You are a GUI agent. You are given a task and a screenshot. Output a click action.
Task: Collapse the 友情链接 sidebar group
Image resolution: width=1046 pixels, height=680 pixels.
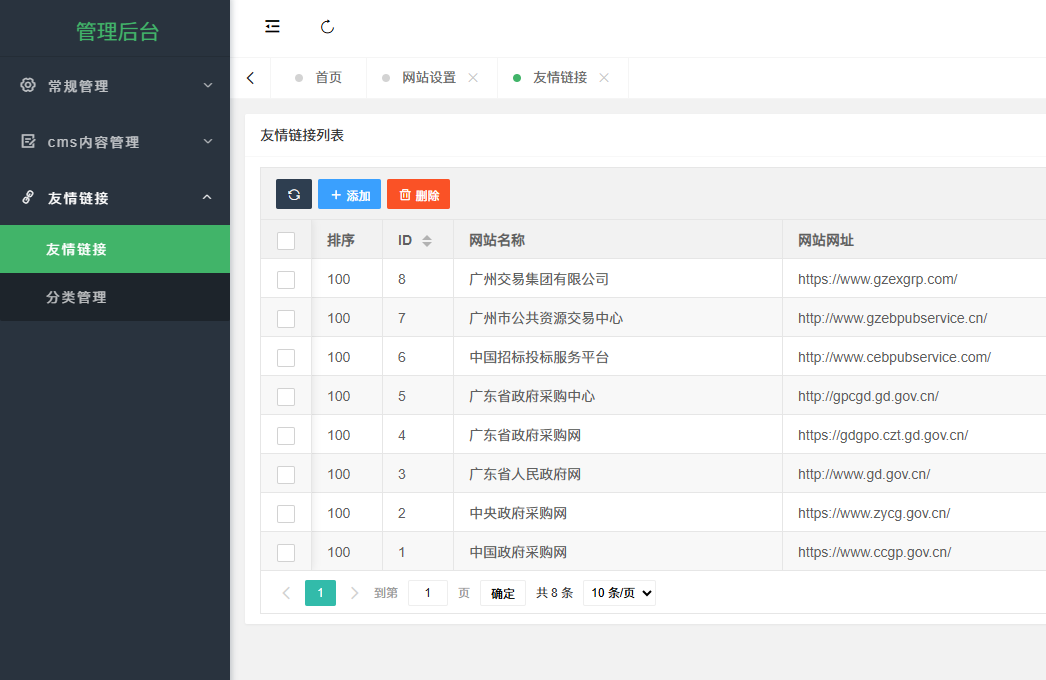[115, 198]
